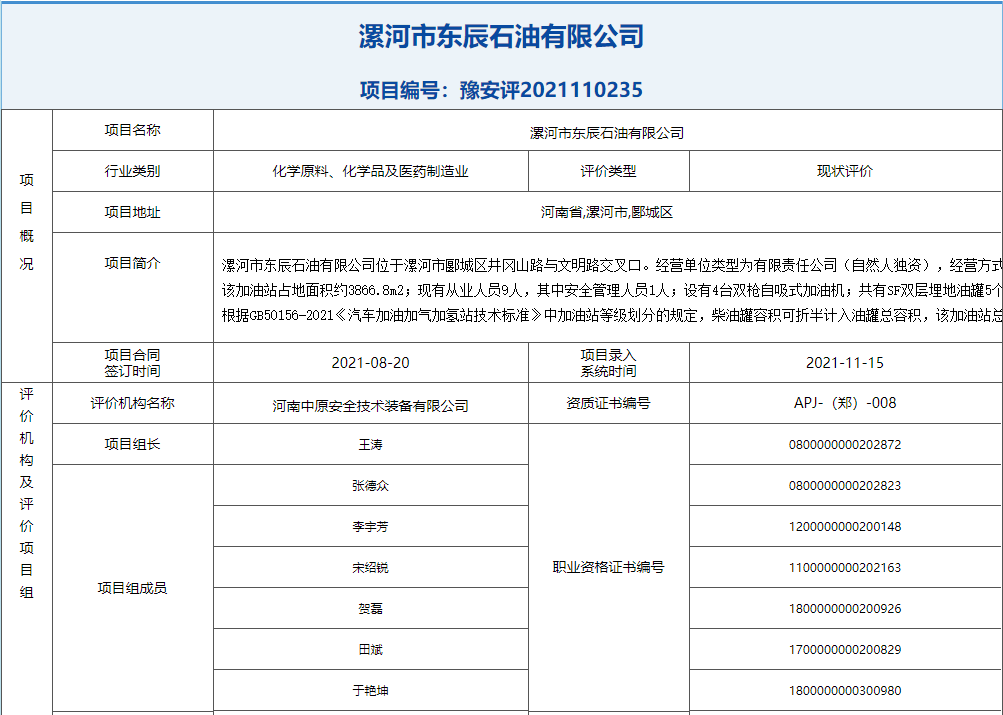Select address 河南省,漯河市,郾城区
This screenshot has height=715, width=1003.
[x=607, y=212]
